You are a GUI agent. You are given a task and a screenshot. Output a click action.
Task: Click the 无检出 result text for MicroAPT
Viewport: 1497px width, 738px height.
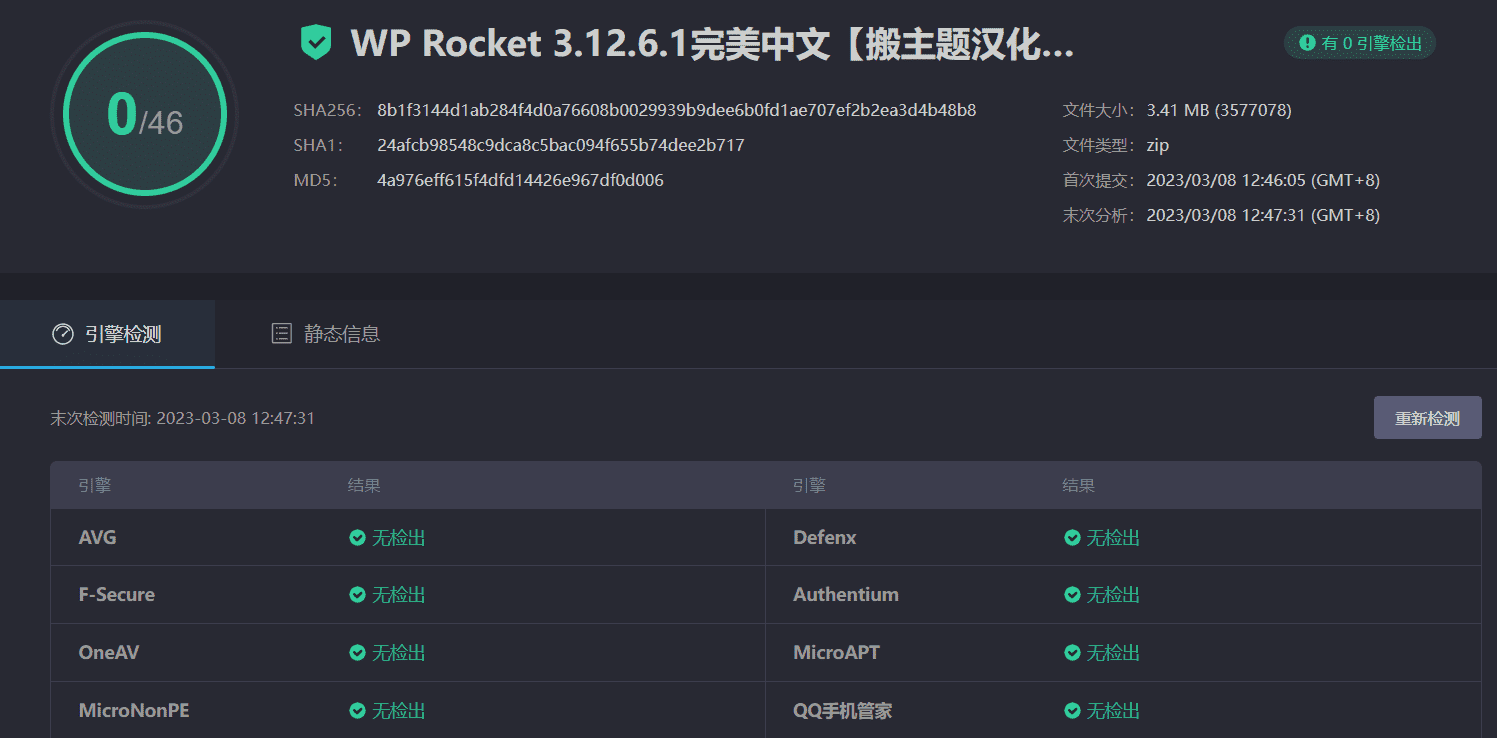pyautogui.click(x=1114, y=653)
